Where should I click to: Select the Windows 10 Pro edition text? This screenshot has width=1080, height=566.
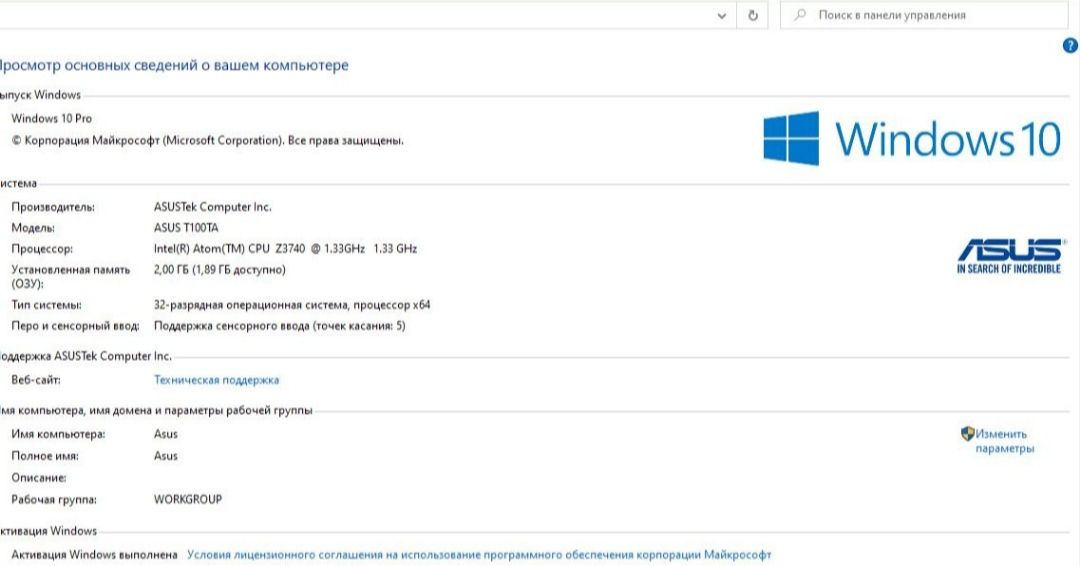click(52, 118)
